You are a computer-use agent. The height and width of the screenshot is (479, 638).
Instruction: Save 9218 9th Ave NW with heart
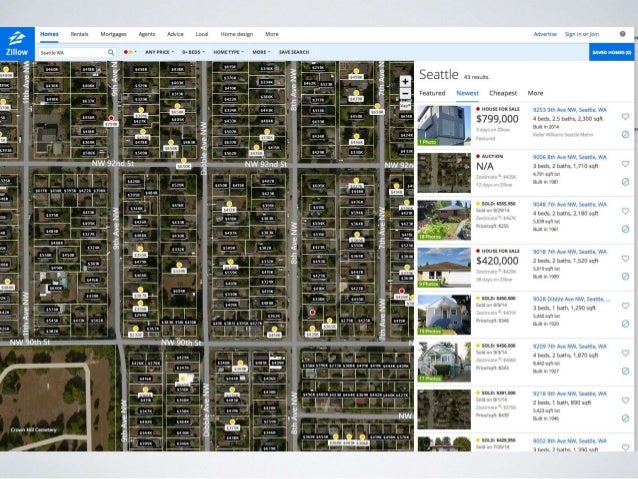point(625,400)
